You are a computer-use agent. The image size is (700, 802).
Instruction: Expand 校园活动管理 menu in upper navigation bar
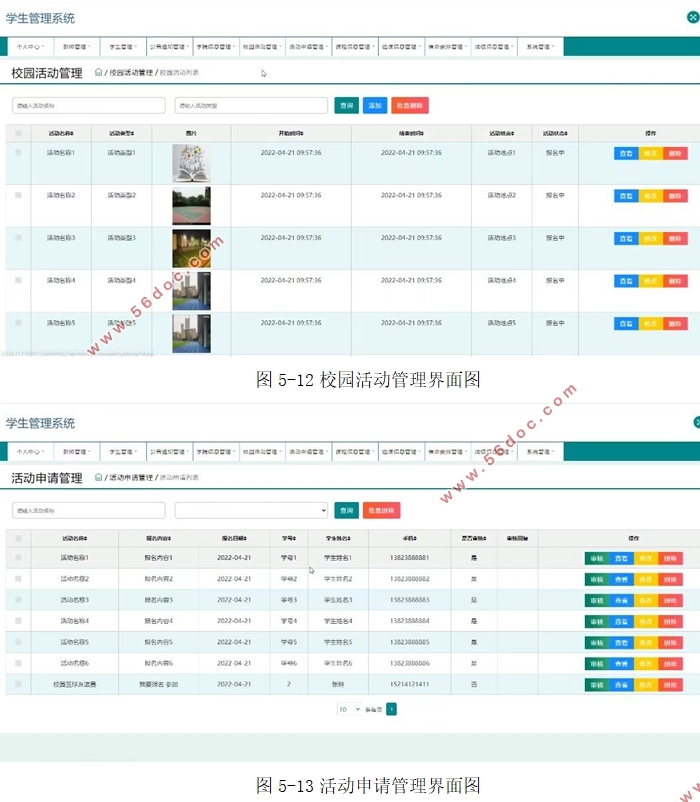click(262, 47)
